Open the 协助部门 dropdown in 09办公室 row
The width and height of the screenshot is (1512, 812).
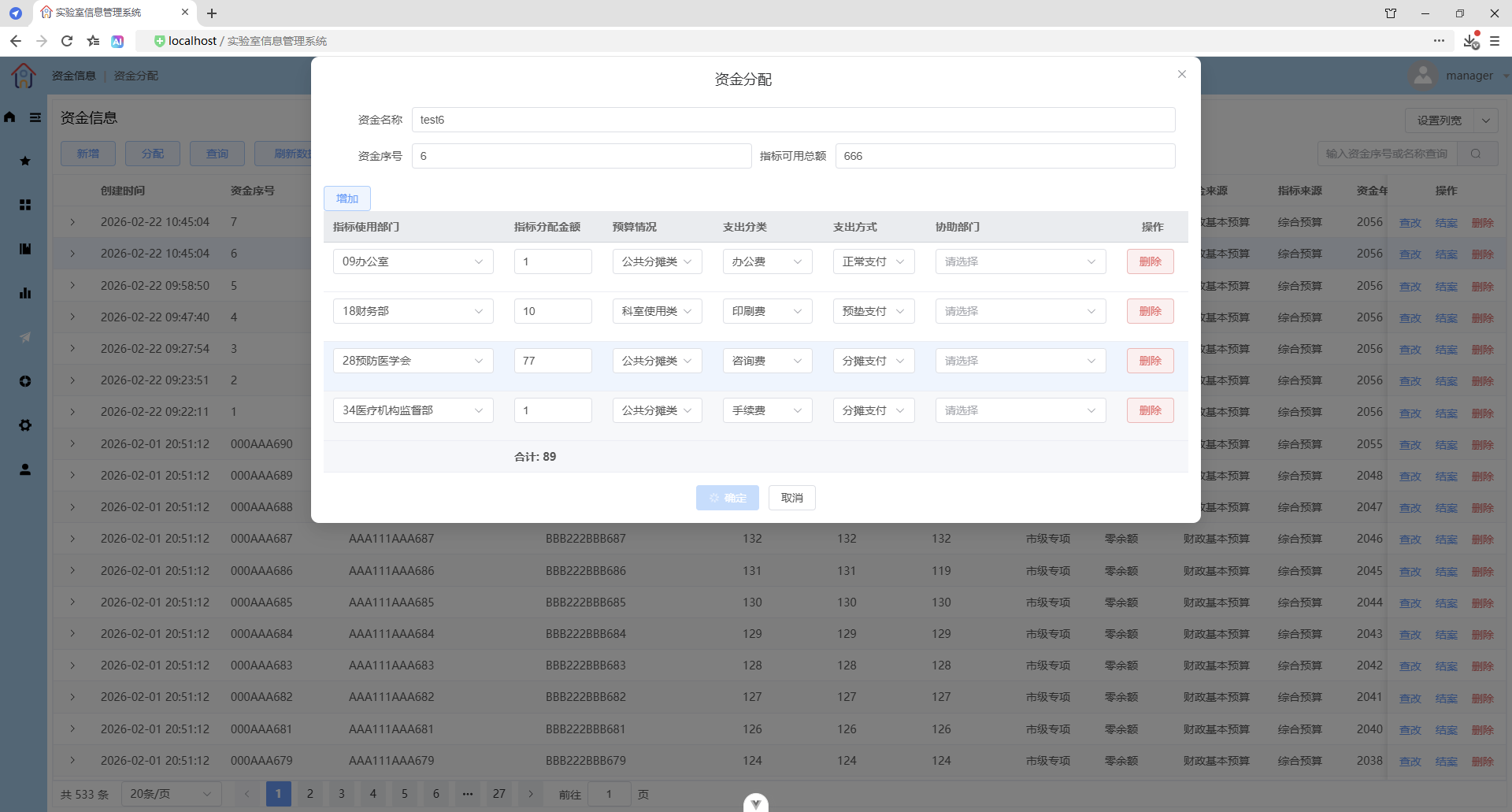click(1021, 261)
